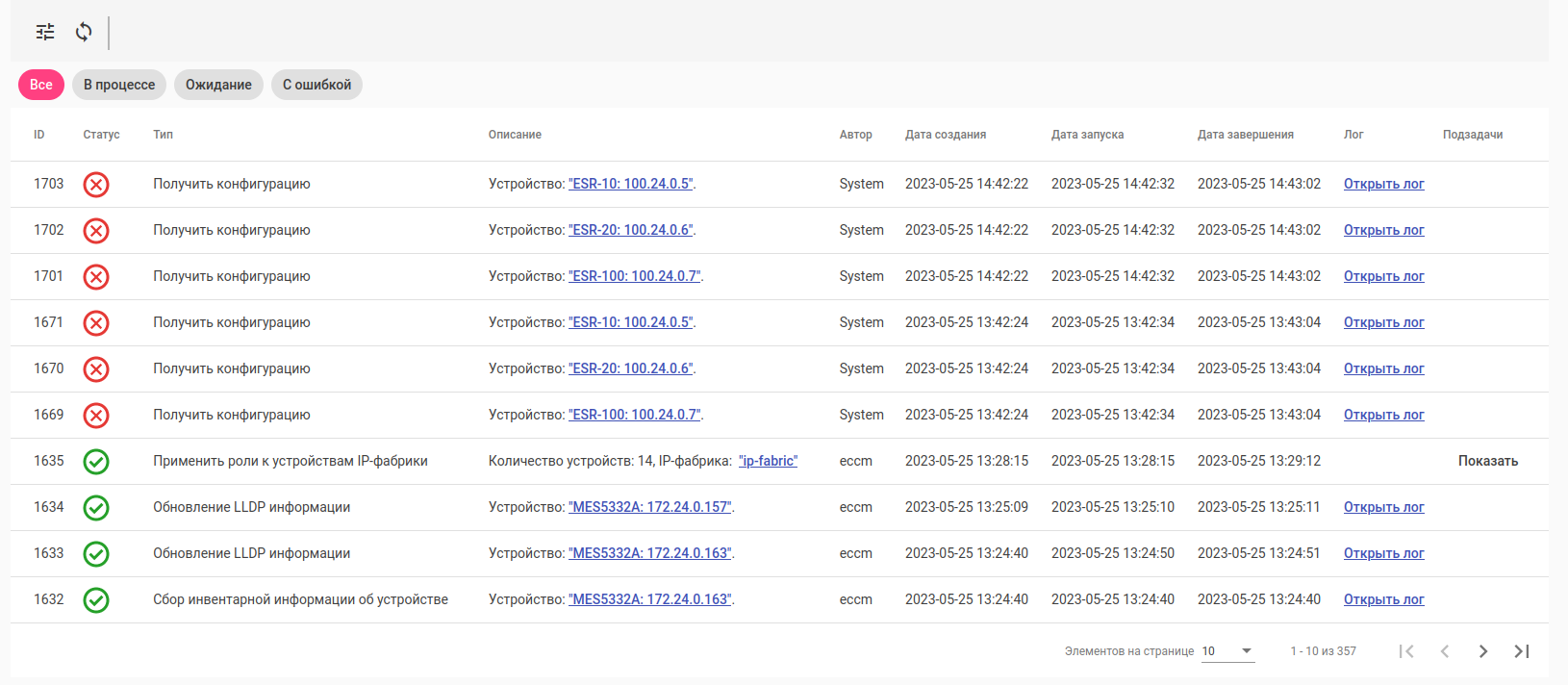This screenshot has height=685, width=1568.
Task: Click the "Статус" column header
Action: tap(101, 135)
